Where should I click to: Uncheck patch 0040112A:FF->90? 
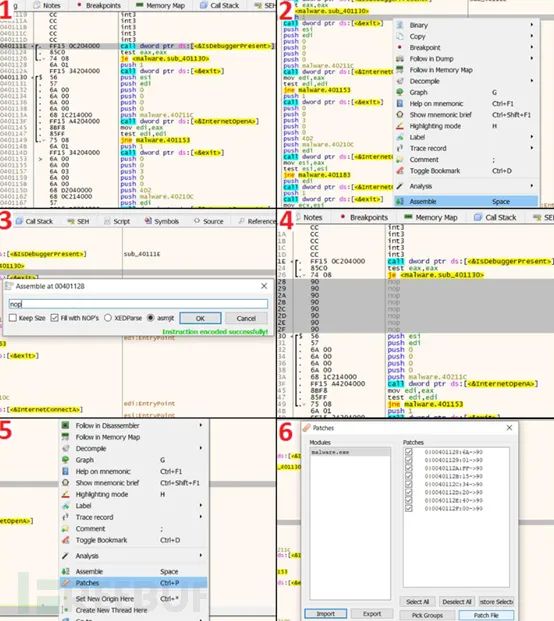[409, 468]
